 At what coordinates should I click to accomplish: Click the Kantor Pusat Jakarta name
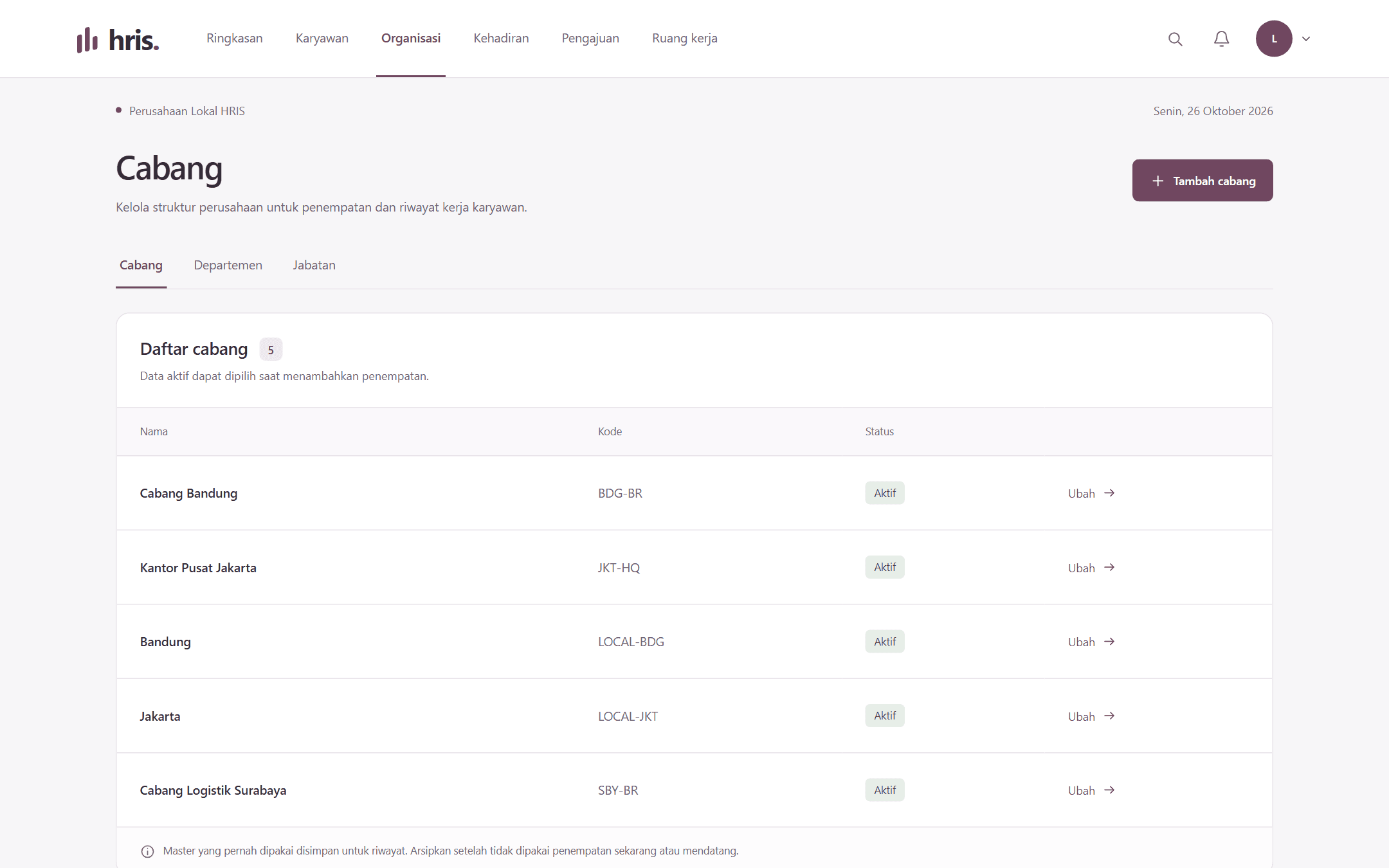(x=198, y=568)
